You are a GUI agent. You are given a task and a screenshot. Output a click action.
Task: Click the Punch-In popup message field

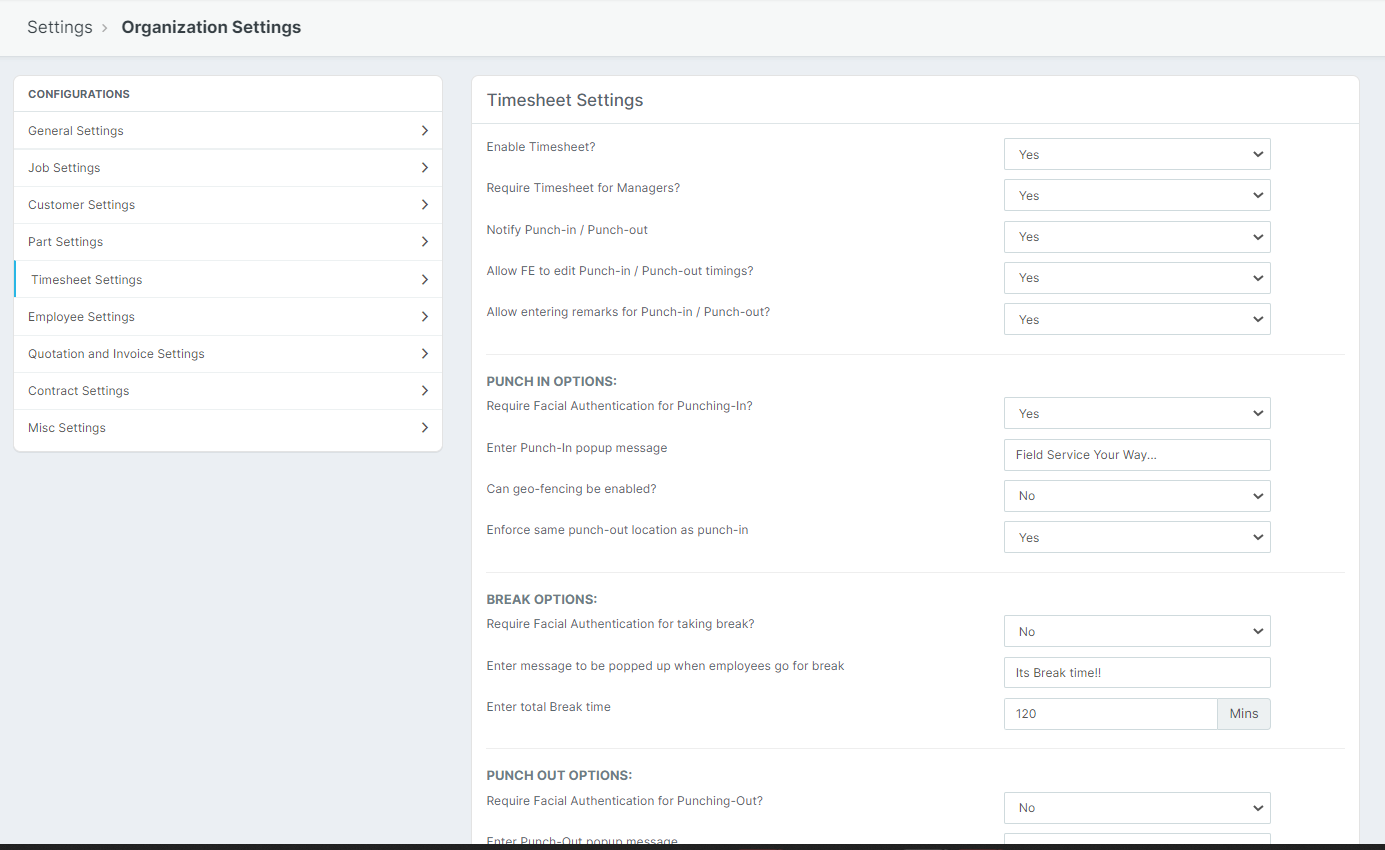click(1136, 455)
